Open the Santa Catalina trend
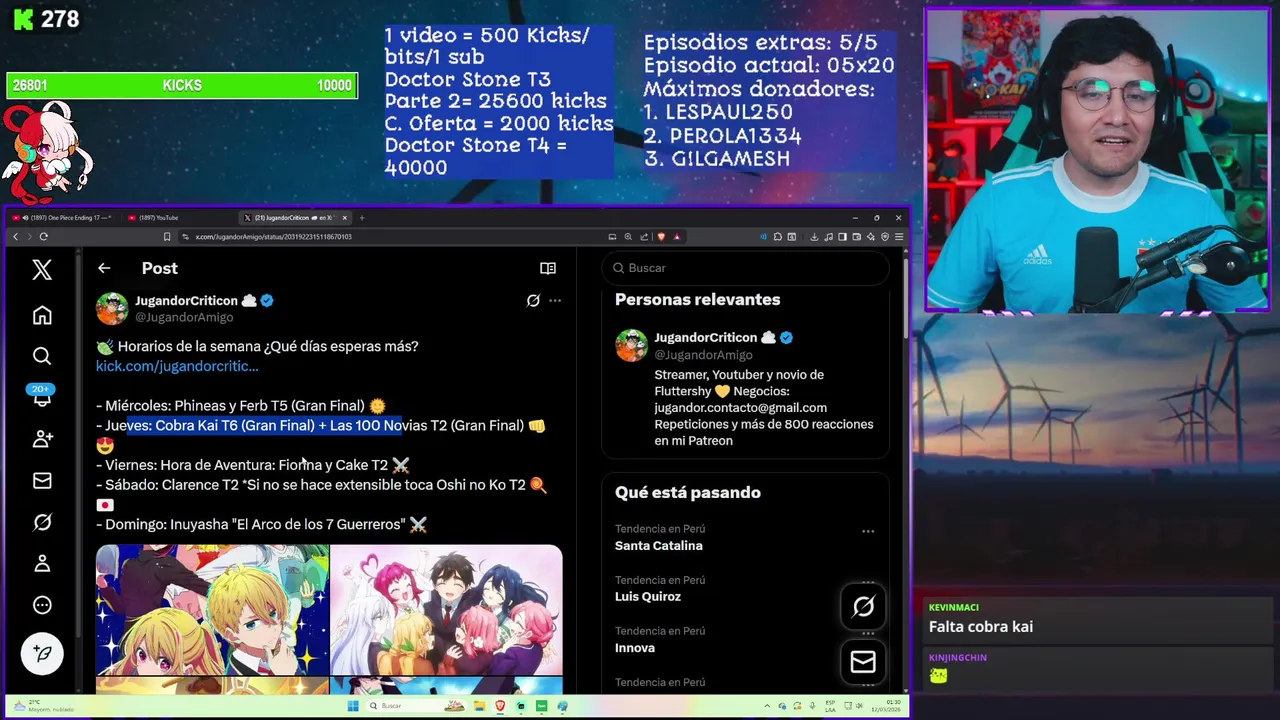This screenshot has height=720, width=1280. (x=659, y=546)
